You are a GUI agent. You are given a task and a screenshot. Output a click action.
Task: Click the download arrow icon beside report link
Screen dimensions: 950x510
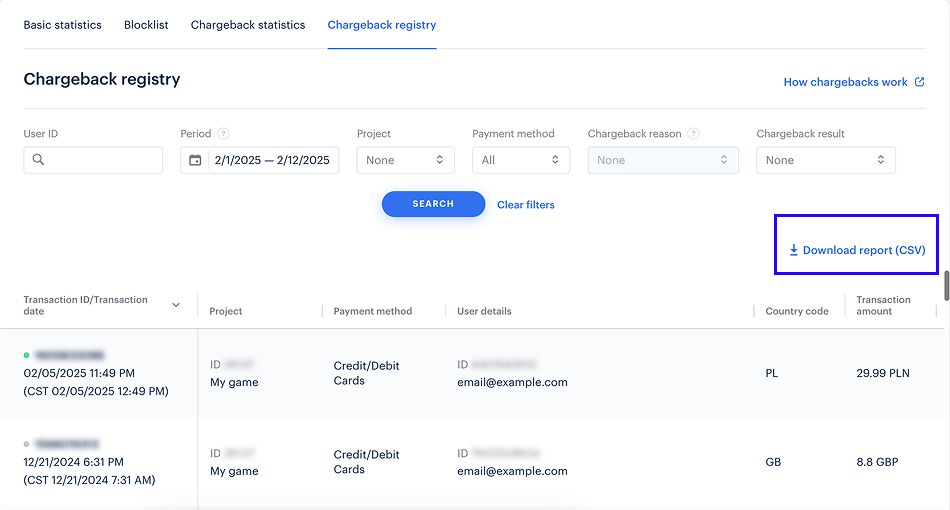pos(794,250)
